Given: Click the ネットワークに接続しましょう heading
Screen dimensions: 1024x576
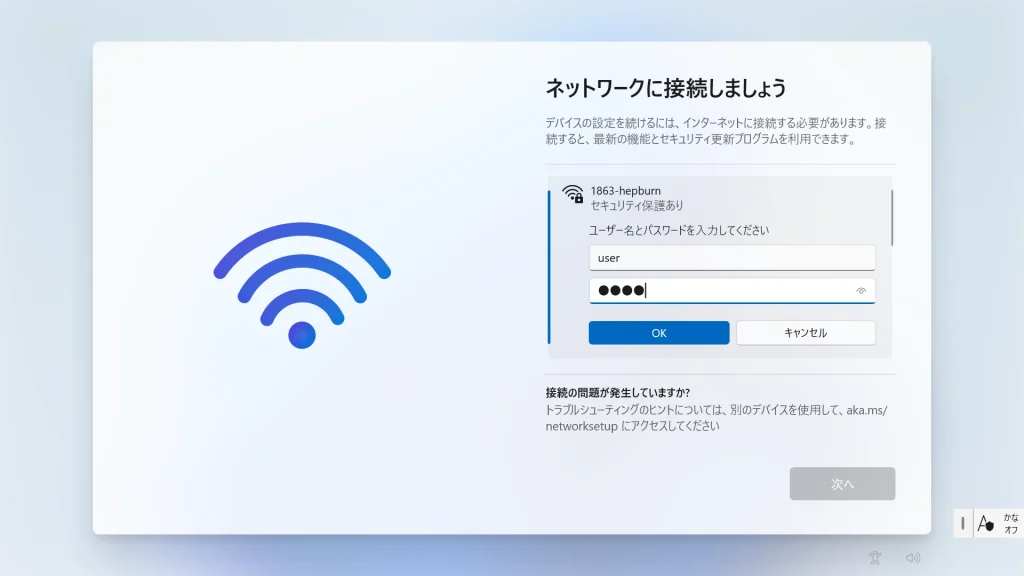Looking at the screenshot, I should point(665,88).
